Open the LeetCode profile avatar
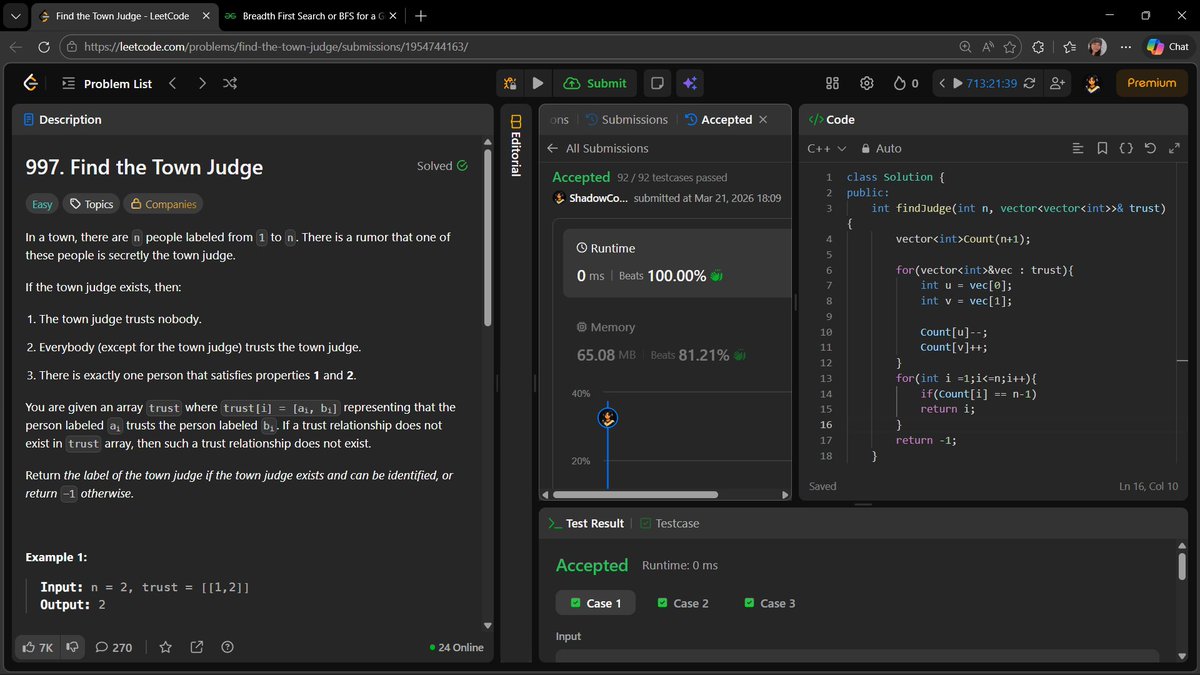The height and width of the screenshot is (675, 1200). [1092, 84]
